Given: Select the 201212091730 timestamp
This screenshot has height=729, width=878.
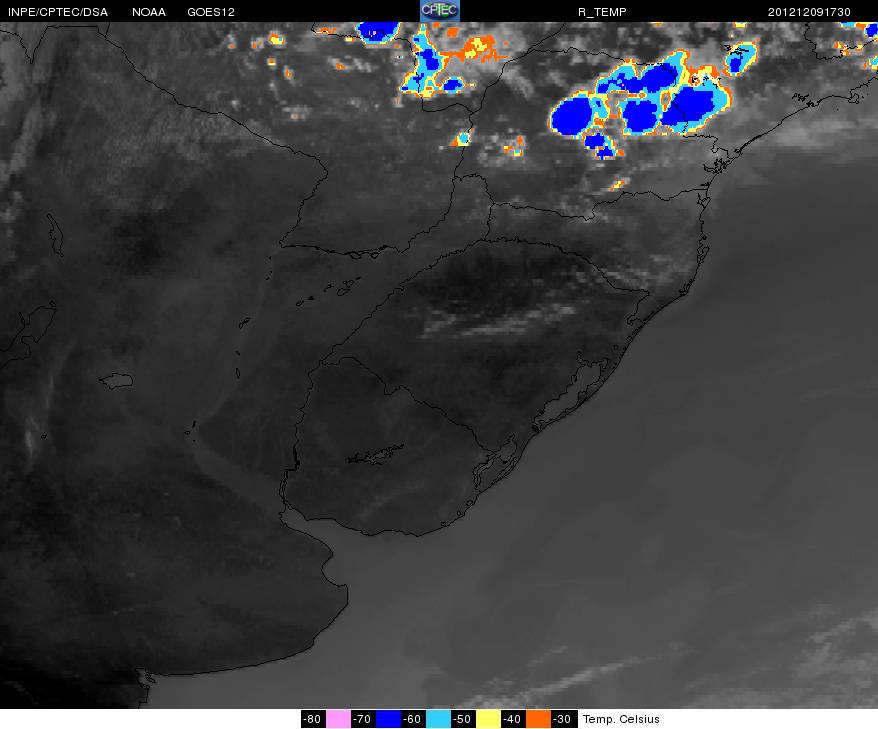Looking at the screenshot, I should tap(809, 12).
